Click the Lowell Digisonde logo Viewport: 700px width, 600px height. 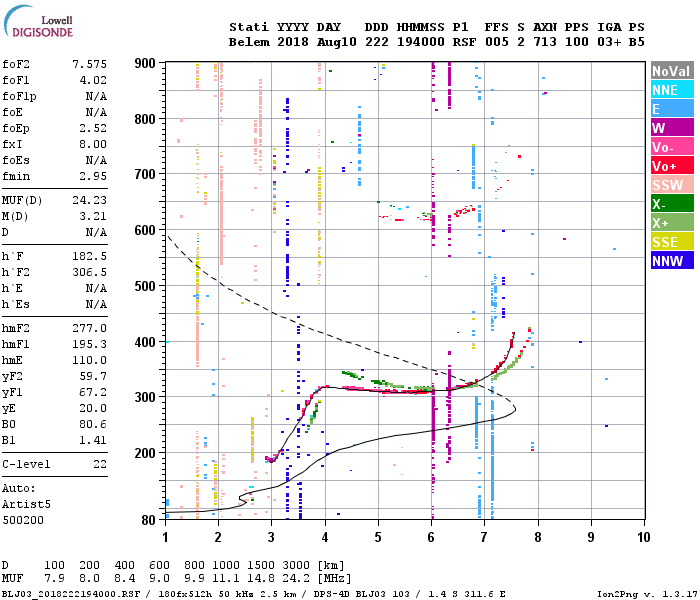[38, 21]
